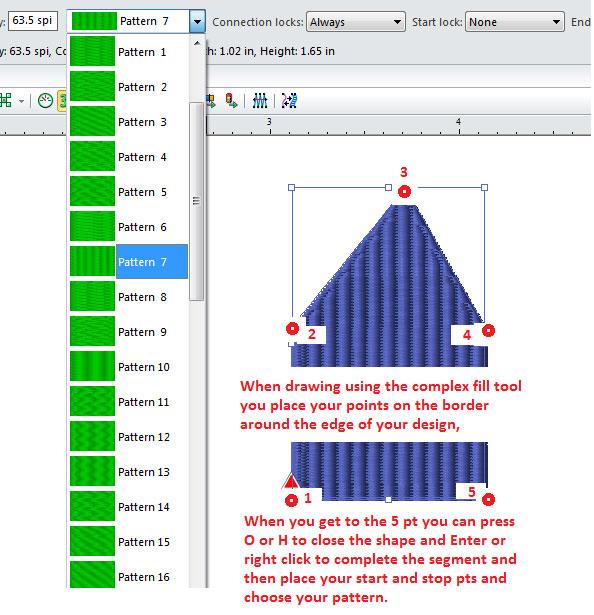594x615 pixels.
Task: Click the blue stitch lines icon
Action: [260, 101]
